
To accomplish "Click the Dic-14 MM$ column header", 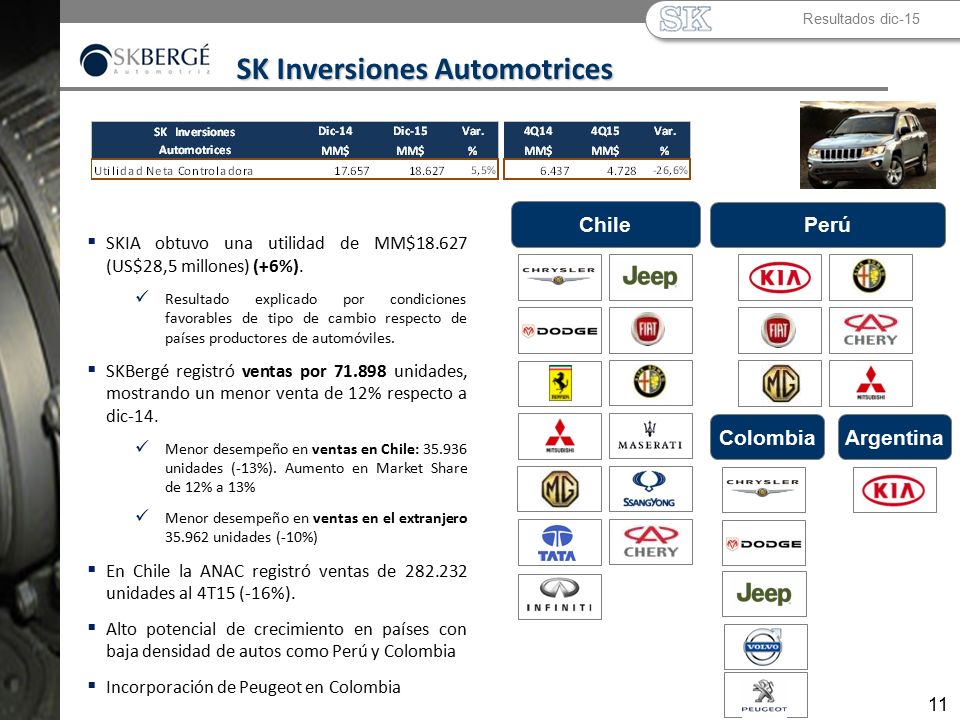I will [x=335, y=141].
